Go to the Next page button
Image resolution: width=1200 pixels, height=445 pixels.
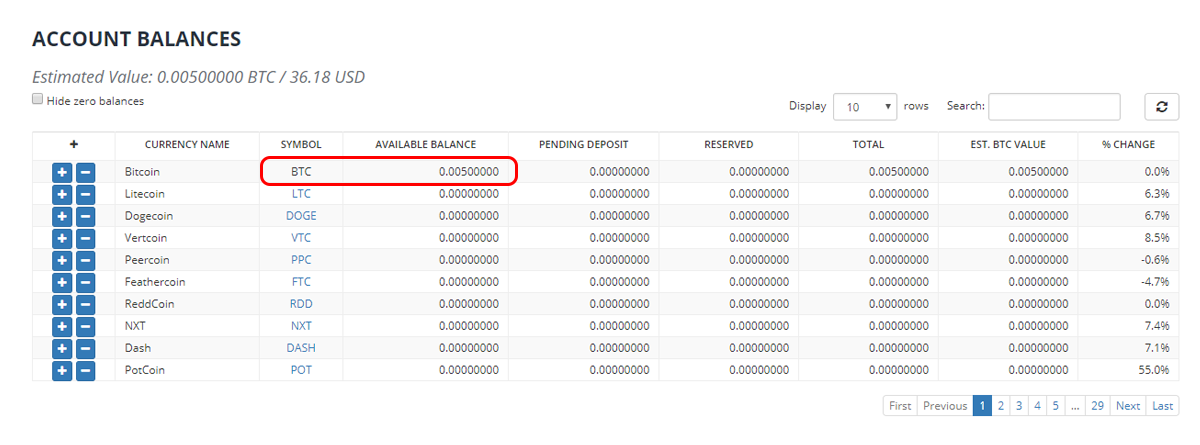[1128, 406]
